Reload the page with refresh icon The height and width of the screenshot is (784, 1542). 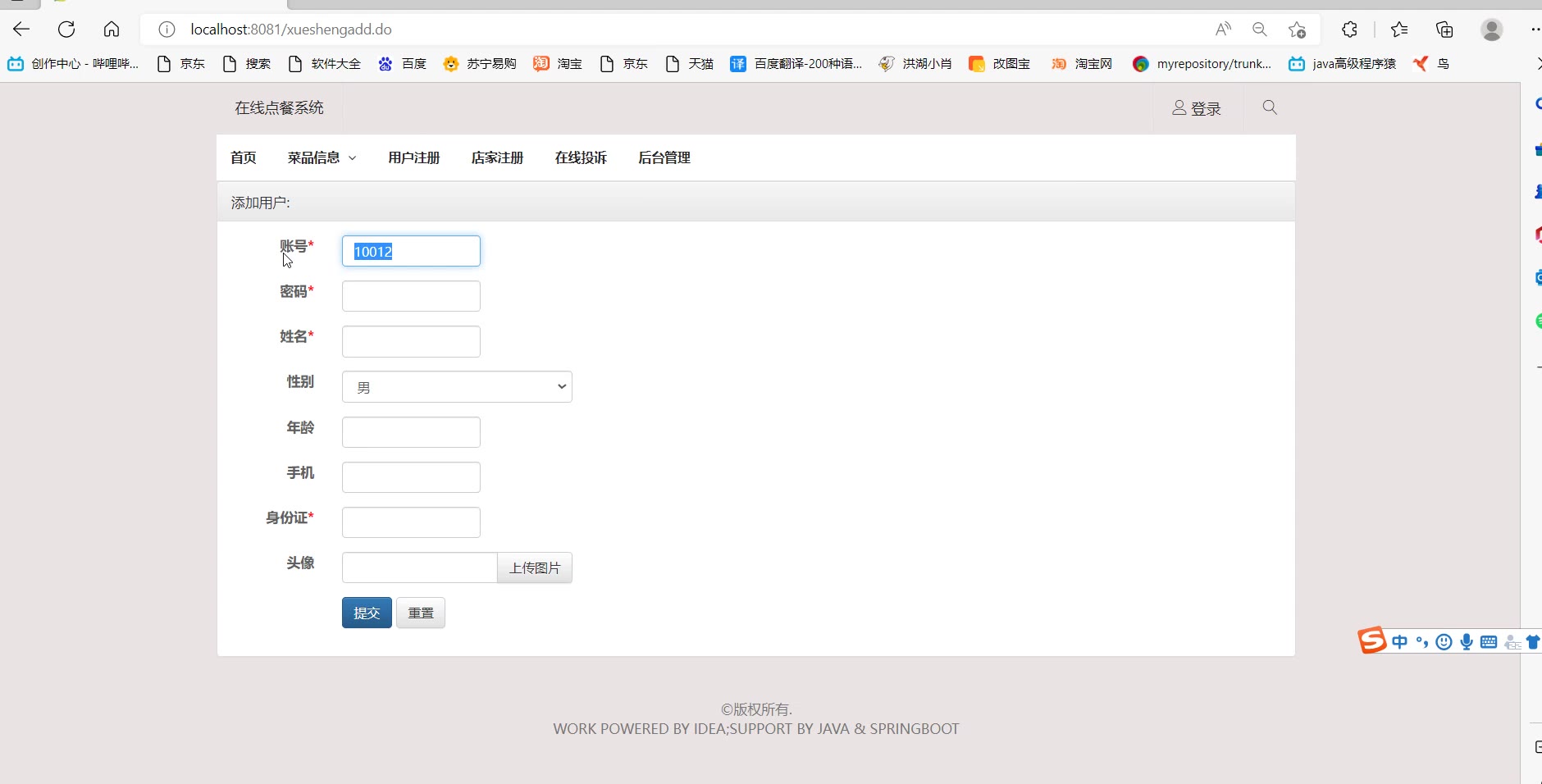(x=66, y=30)
